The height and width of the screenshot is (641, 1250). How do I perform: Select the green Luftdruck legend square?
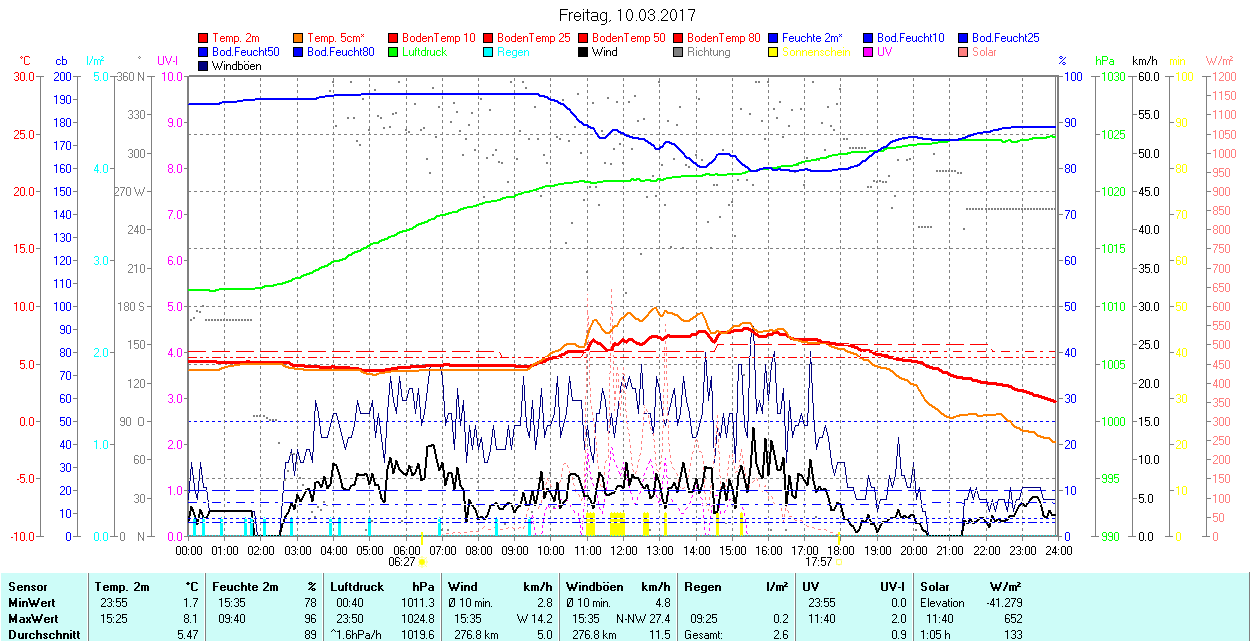click(394, 52)
